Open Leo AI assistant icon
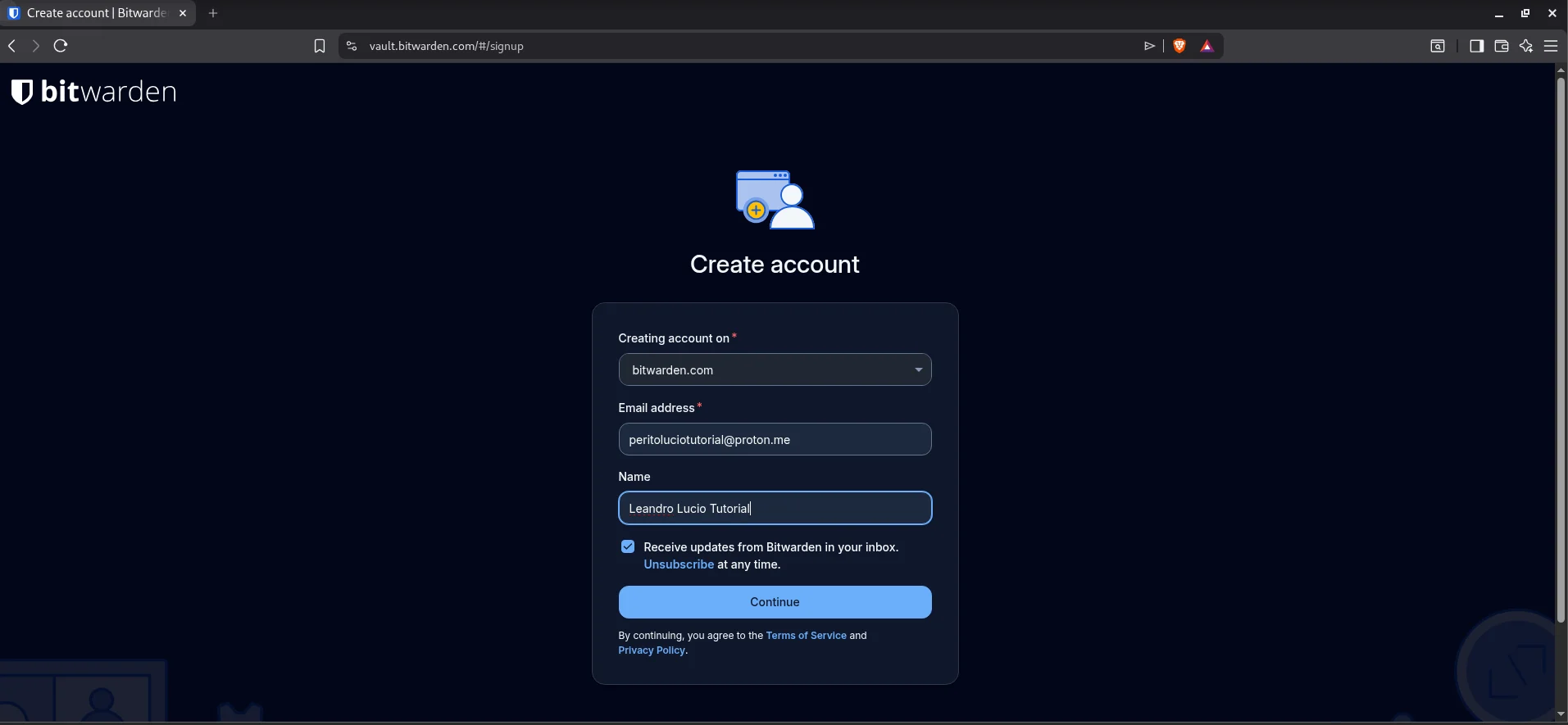The image size is (1568, 725). [x=1526, y=46]
